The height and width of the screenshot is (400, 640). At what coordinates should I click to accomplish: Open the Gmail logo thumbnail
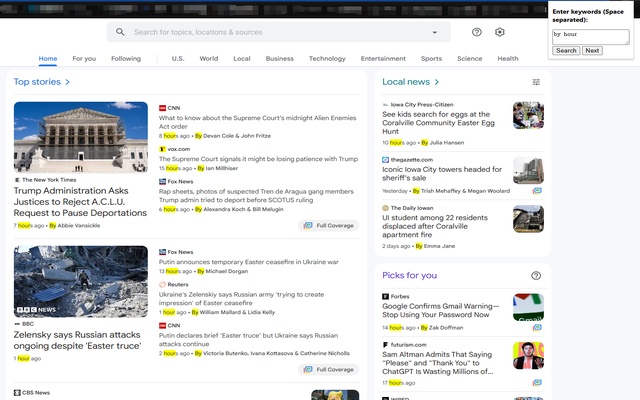click(528, 307)
